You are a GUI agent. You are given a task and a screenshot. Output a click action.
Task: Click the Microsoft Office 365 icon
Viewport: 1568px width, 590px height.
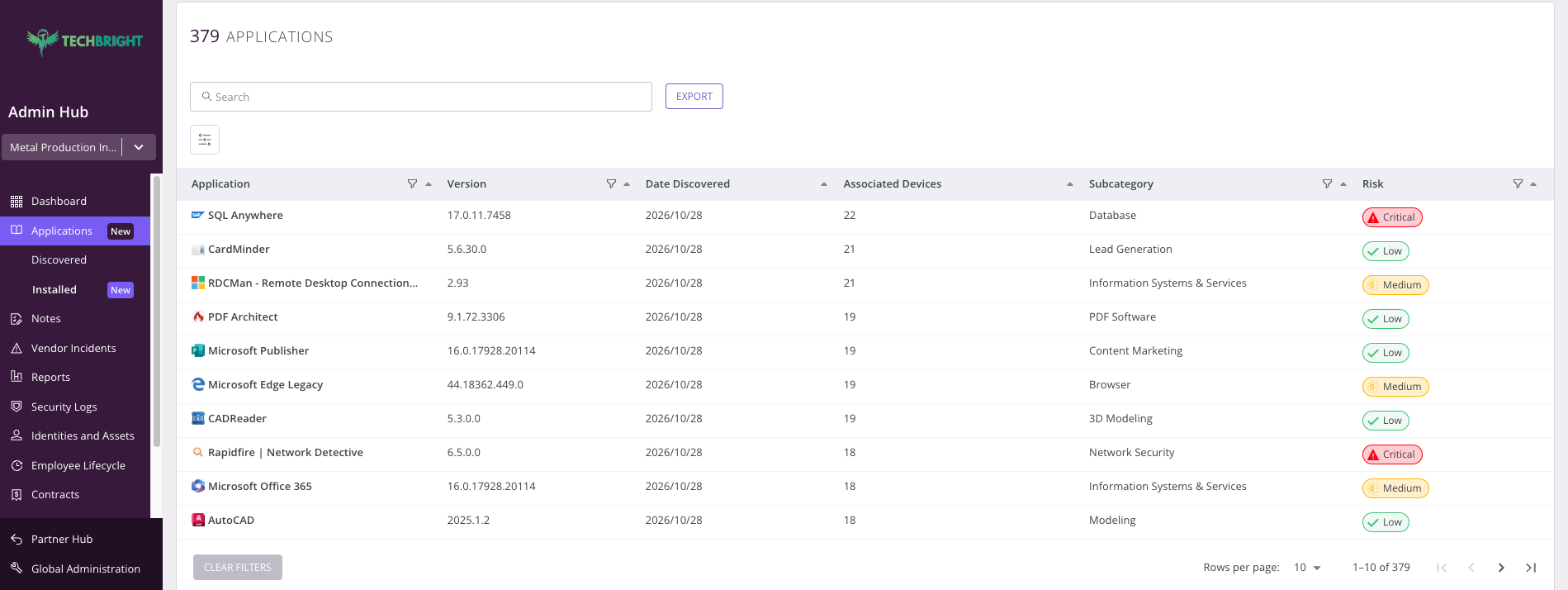[198, 486]
